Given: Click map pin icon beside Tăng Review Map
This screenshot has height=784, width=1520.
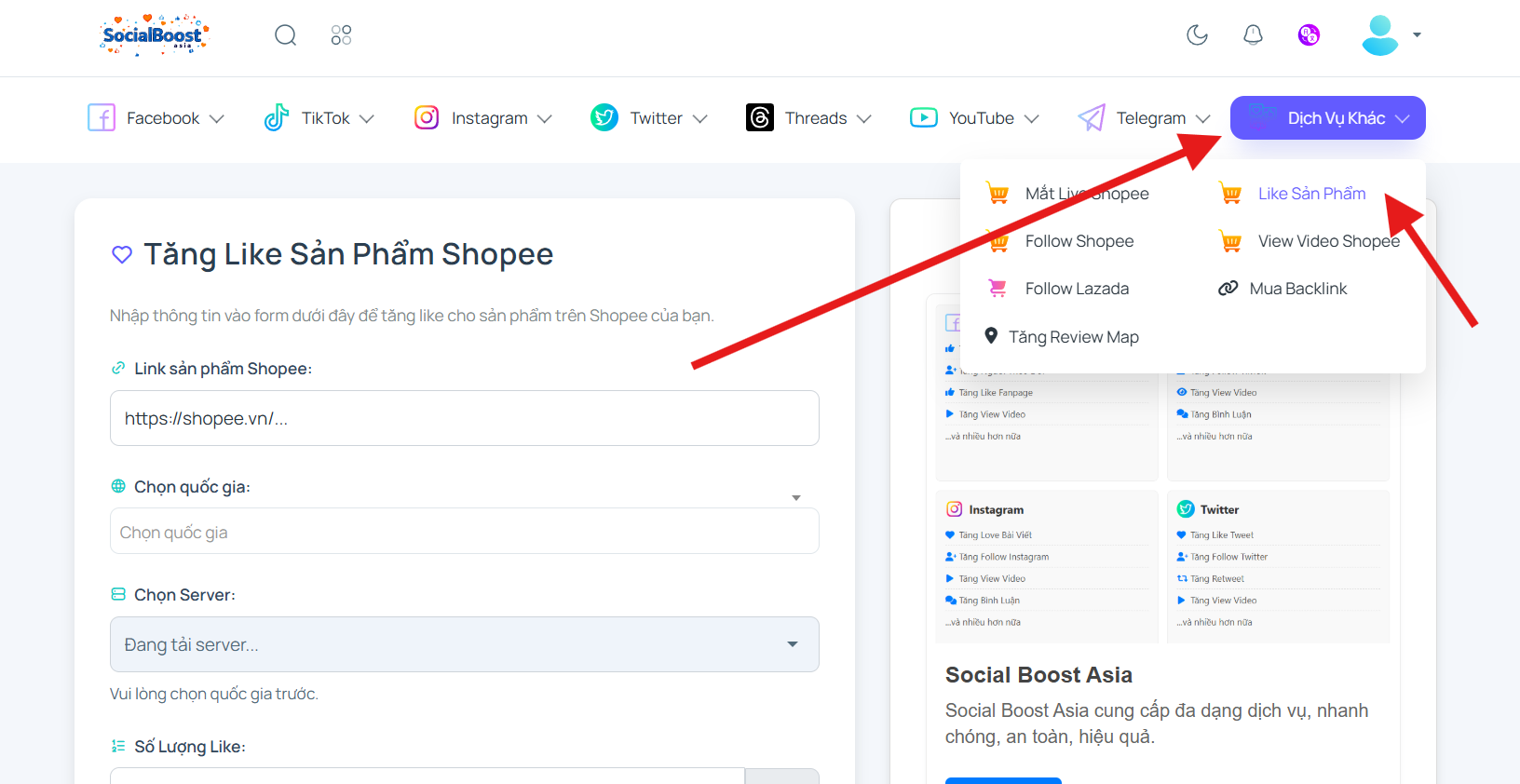Looking at the screenshot, I should tap(991, 336).
